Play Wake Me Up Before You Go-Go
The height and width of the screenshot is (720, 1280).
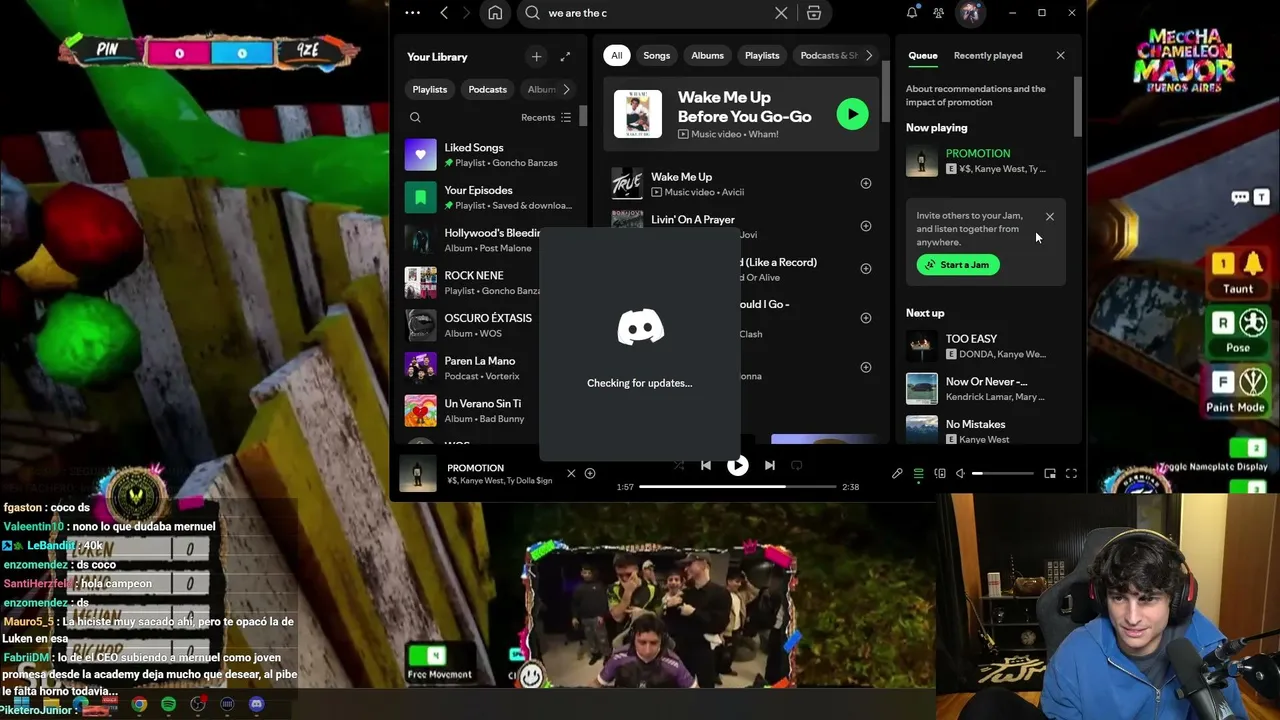852,114
